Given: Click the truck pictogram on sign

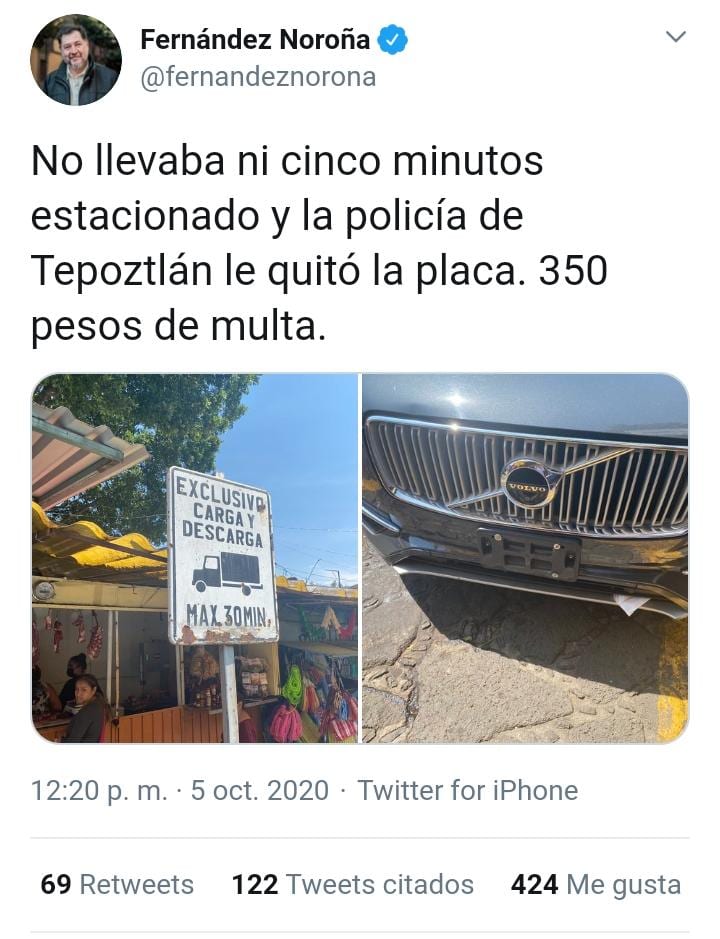Looking at the screenshot, I should 226,572.
